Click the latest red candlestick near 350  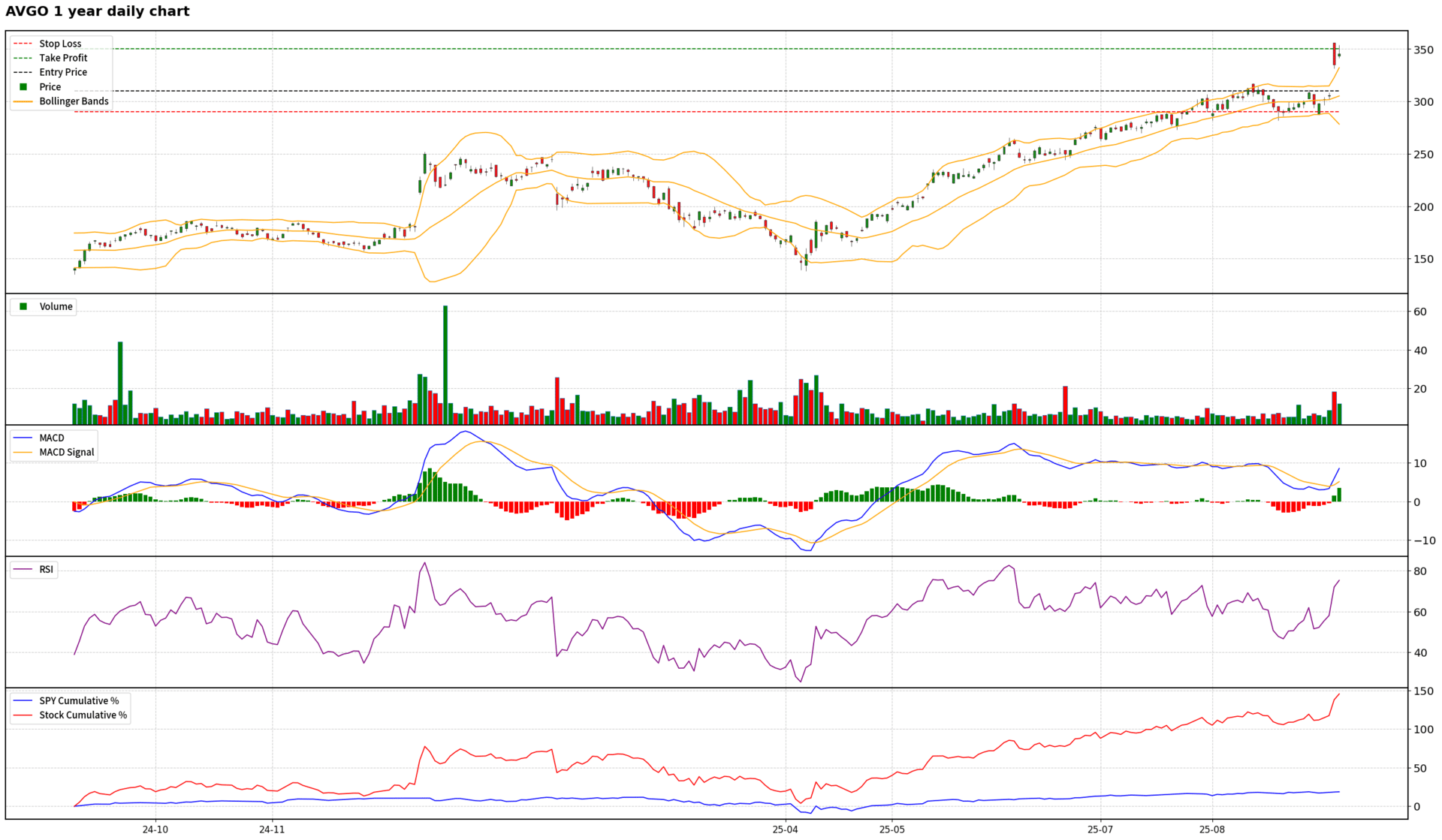(x=1334, y=54)
